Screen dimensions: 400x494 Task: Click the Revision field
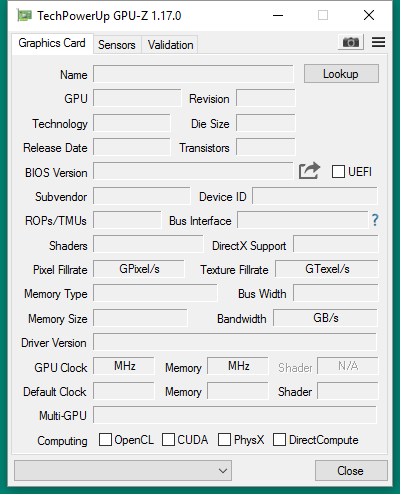point(266,98)
